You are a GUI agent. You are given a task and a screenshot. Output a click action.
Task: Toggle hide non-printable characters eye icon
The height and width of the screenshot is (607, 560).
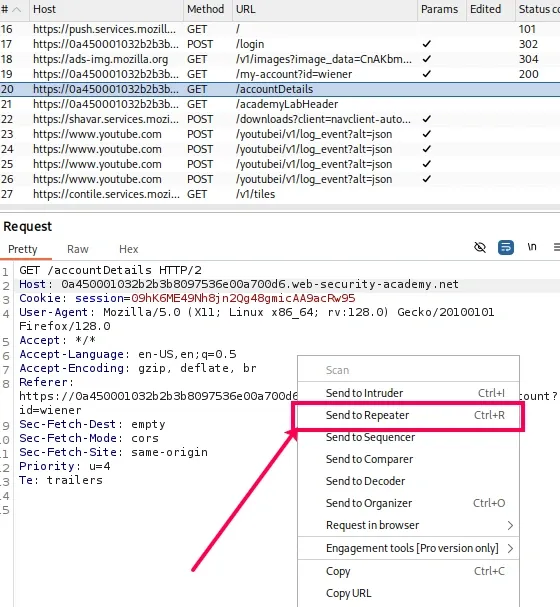pos(480,247)
